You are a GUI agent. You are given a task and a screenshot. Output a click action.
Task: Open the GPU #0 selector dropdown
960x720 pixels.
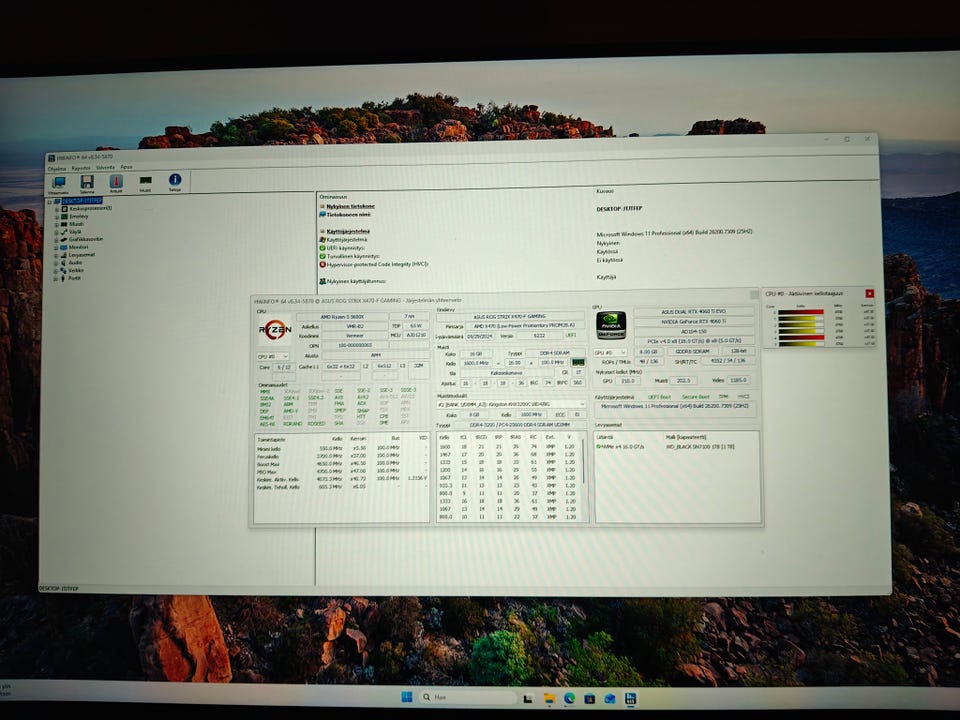pyautogui.click(x=610, y=353)
